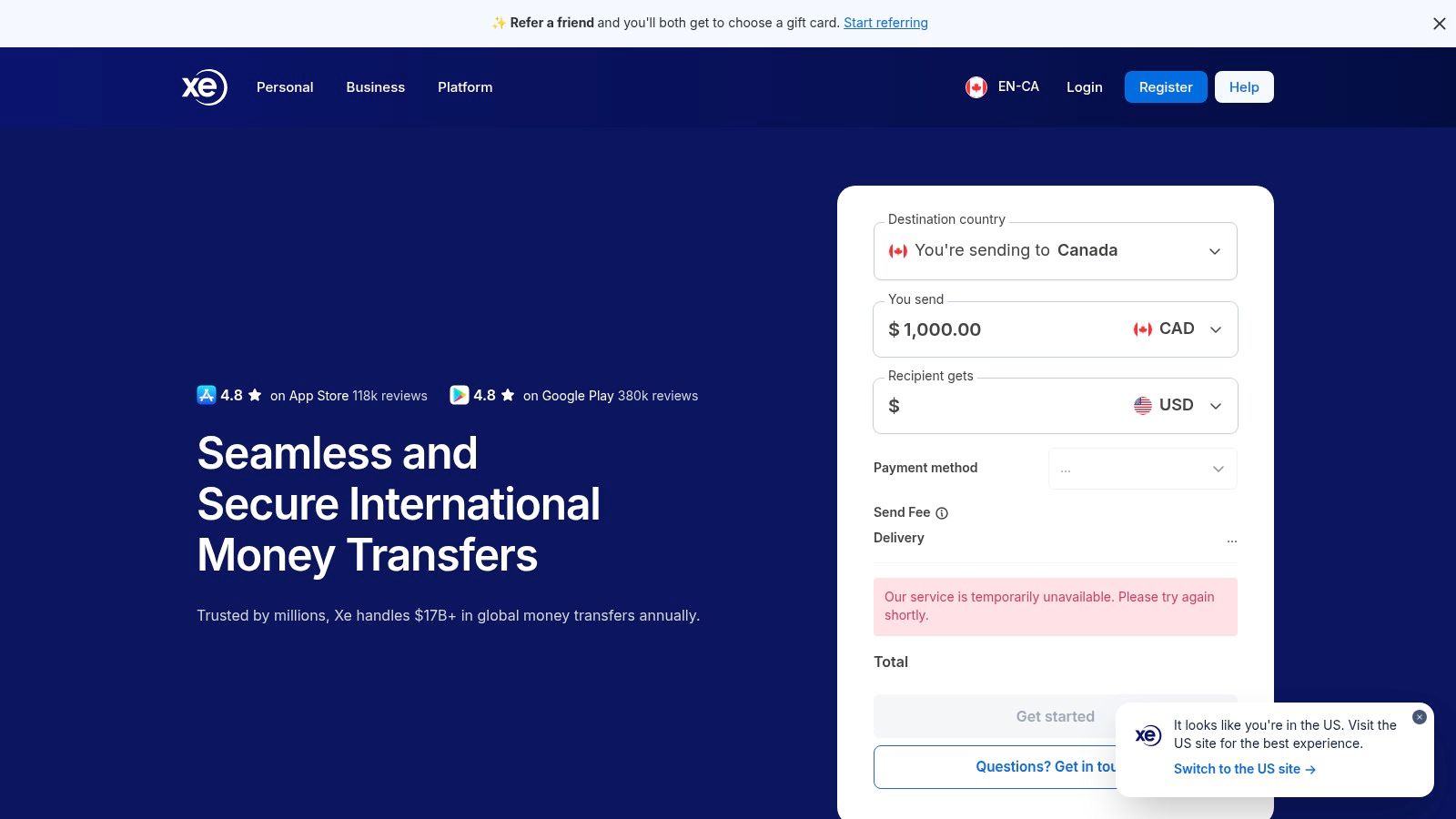Click Send Fee info icon

[x=942, y=513]
